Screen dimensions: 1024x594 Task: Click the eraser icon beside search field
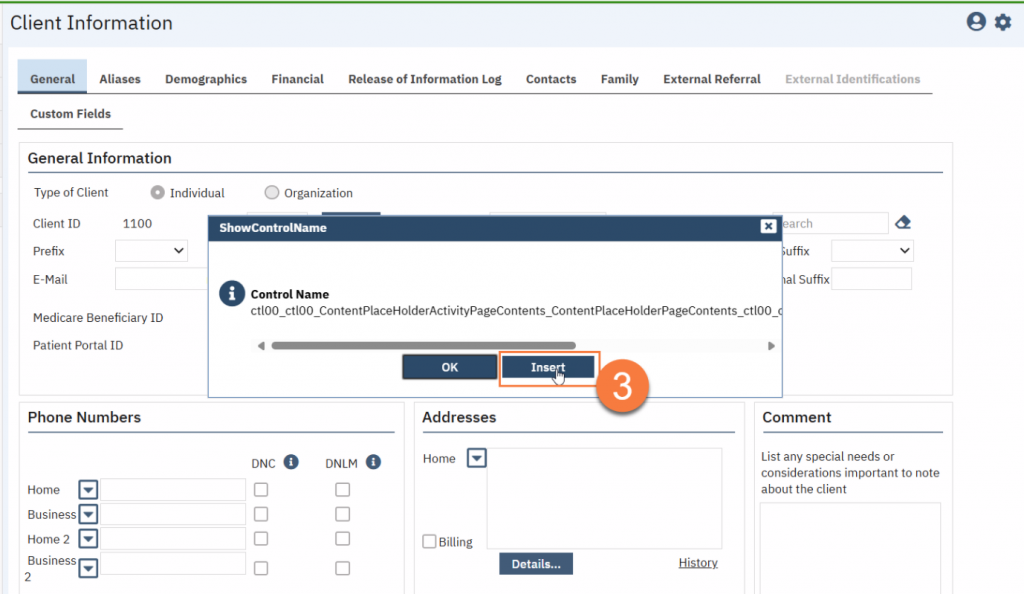(x=903, y=223)
